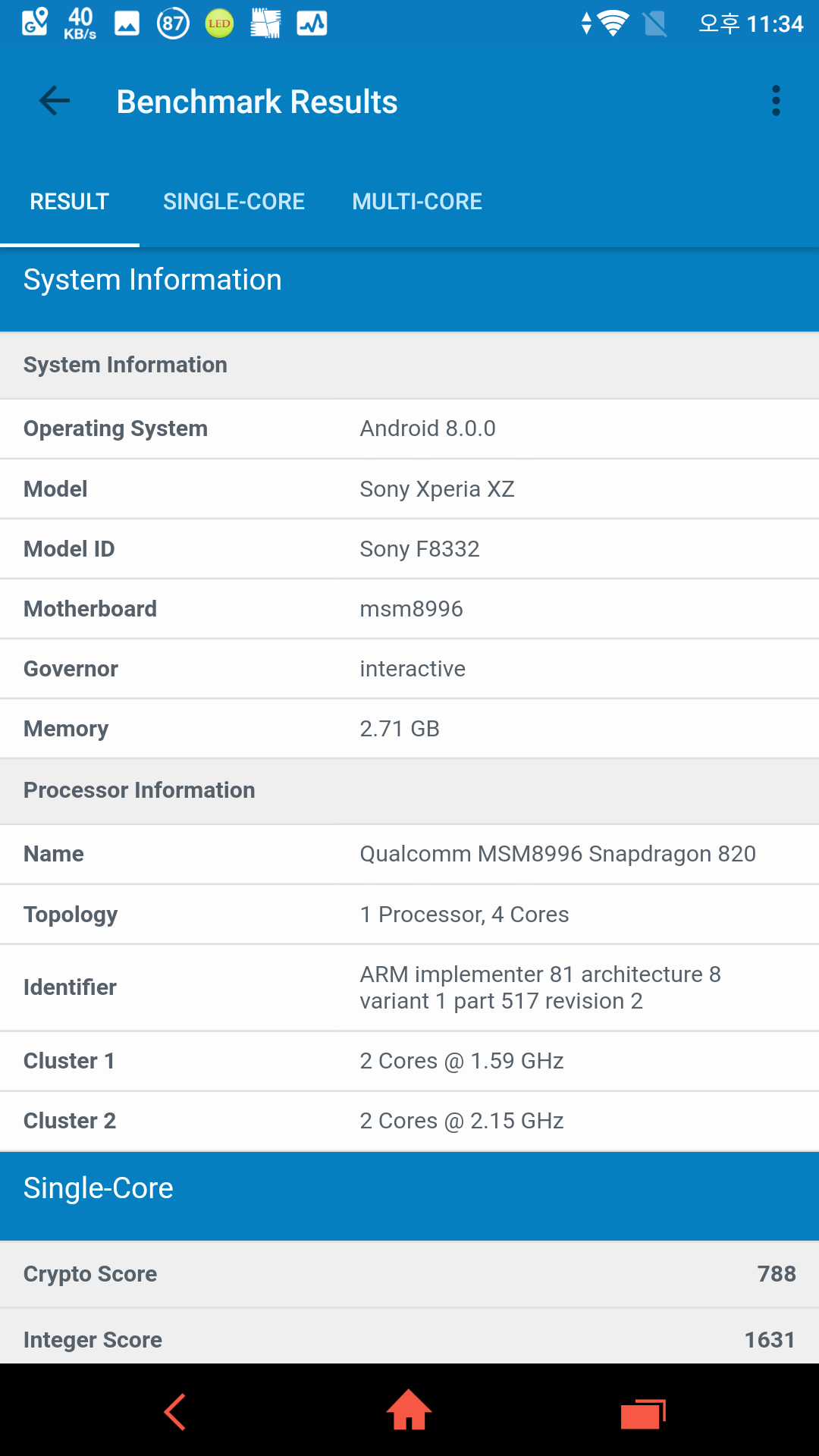
Task: Select the processor Name label
Action: [54, 854]
